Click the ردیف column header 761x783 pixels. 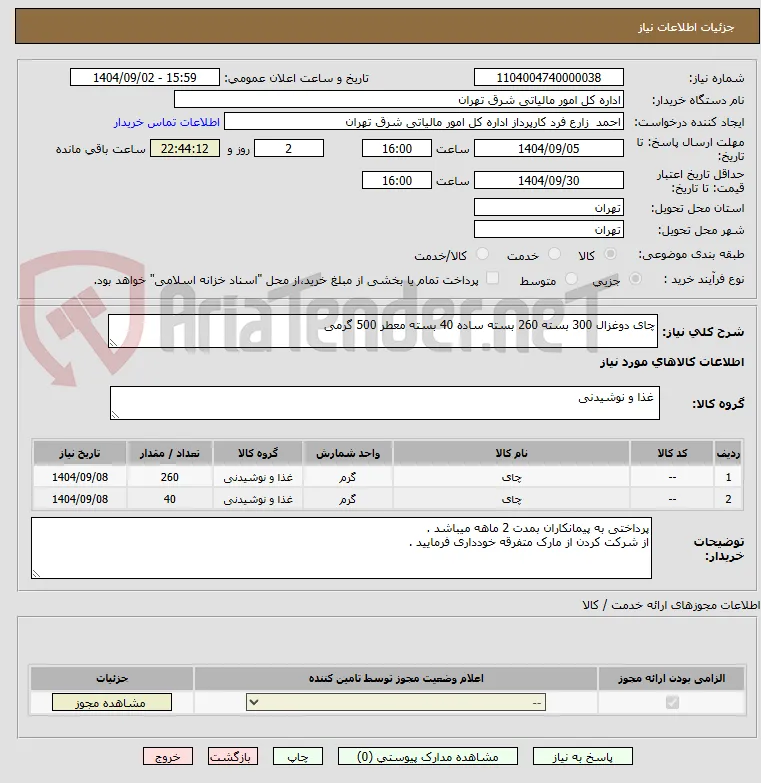pyautogui.click(x=728, y=453)
